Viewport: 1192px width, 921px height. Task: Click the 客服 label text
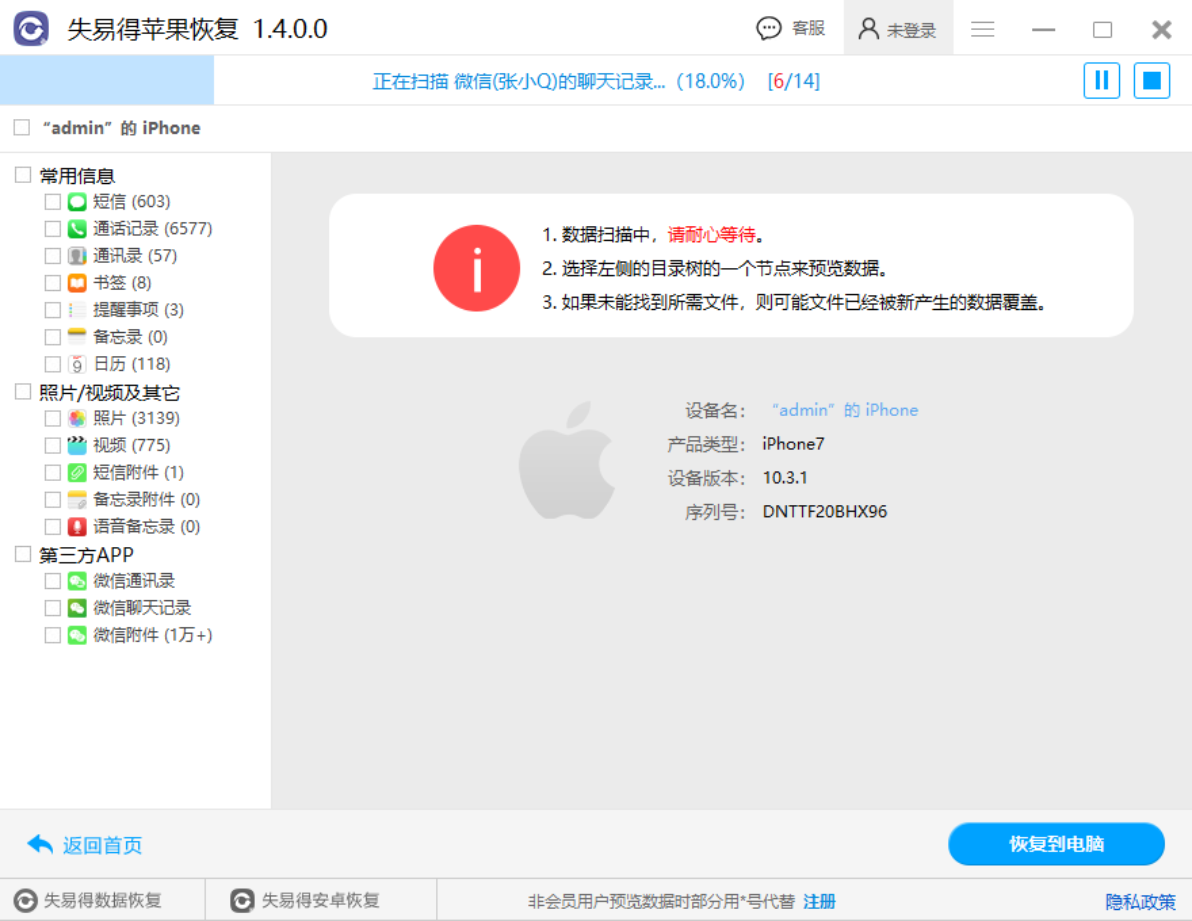click(x=808, y=29)
